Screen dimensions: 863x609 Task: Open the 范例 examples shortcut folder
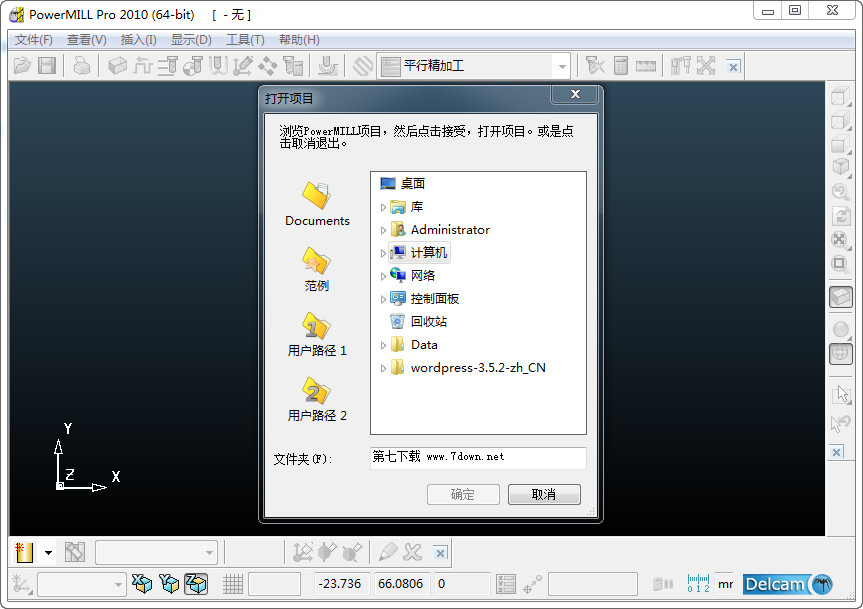pyautogui.click(x=316, y=269)
